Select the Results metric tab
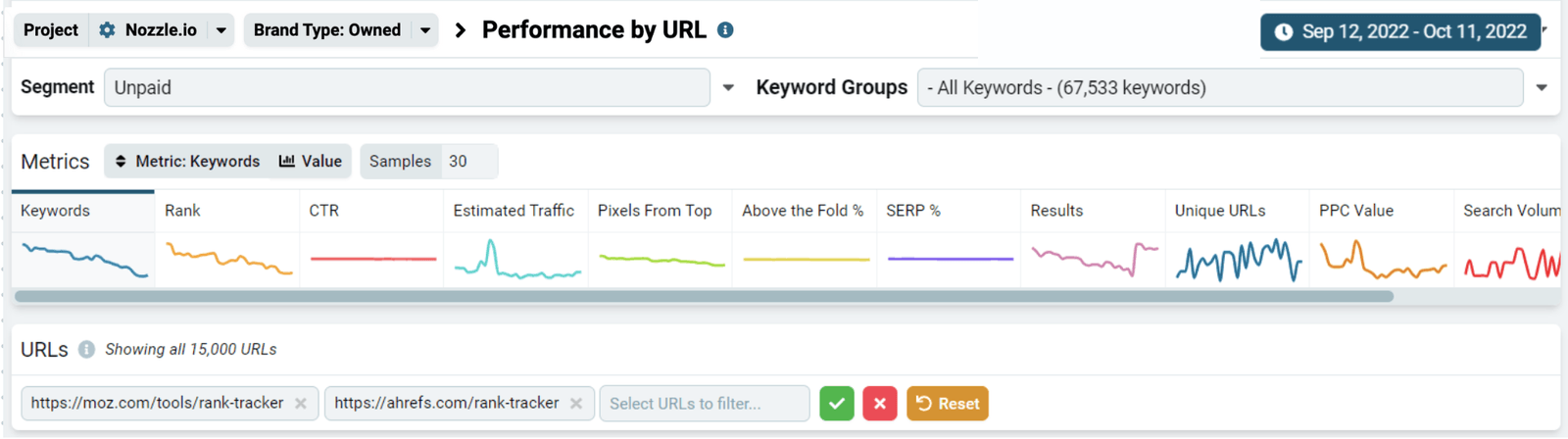Screen dimensions: 1568x439 (1093, 238)
